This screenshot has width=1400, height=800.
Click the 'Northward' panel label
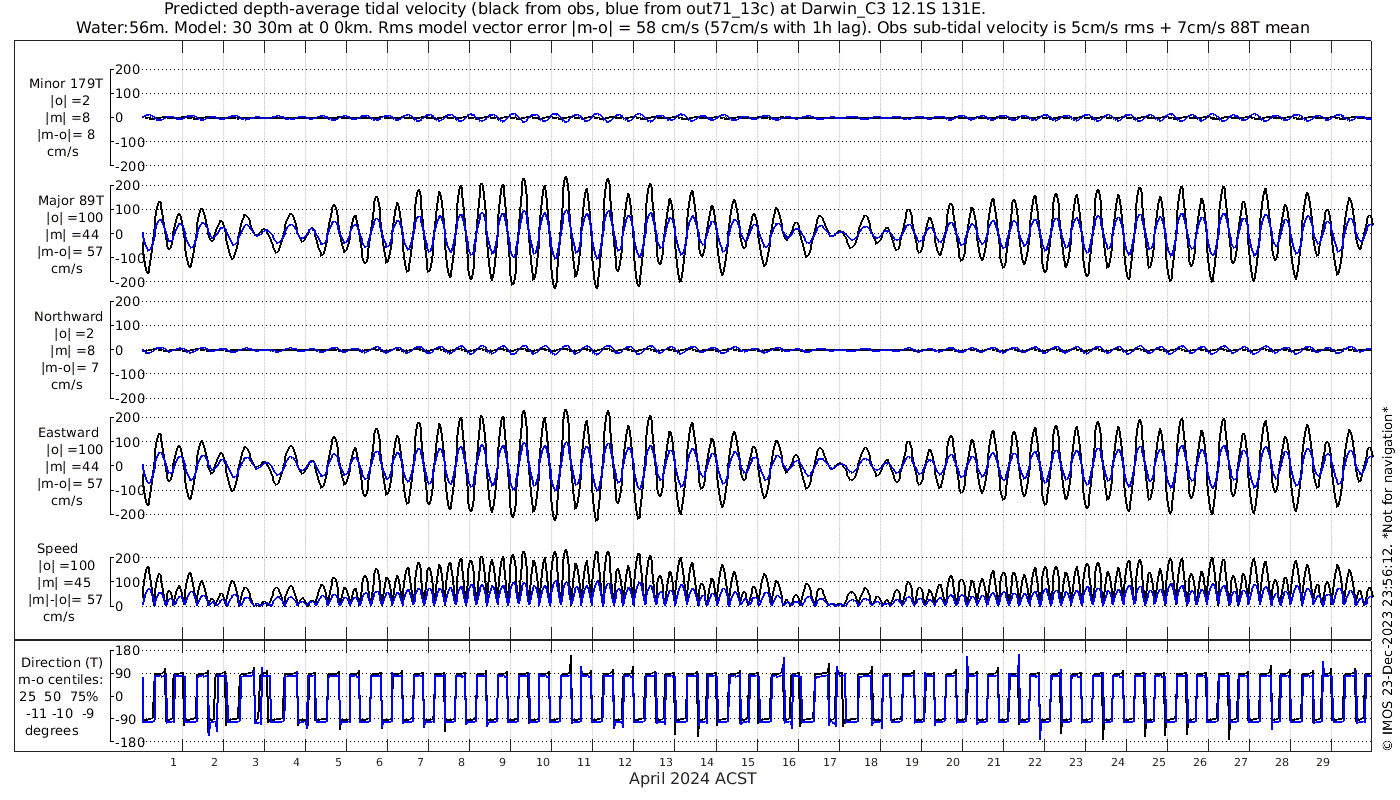[68, 317]
